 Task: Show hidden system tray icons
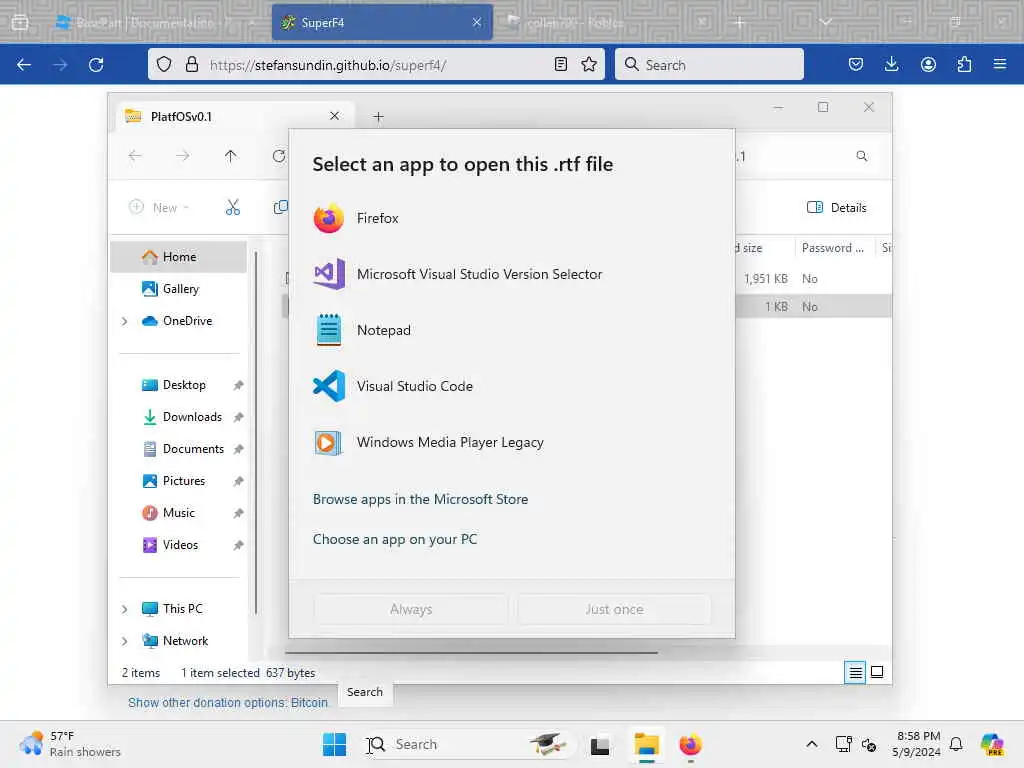(812, 744)
